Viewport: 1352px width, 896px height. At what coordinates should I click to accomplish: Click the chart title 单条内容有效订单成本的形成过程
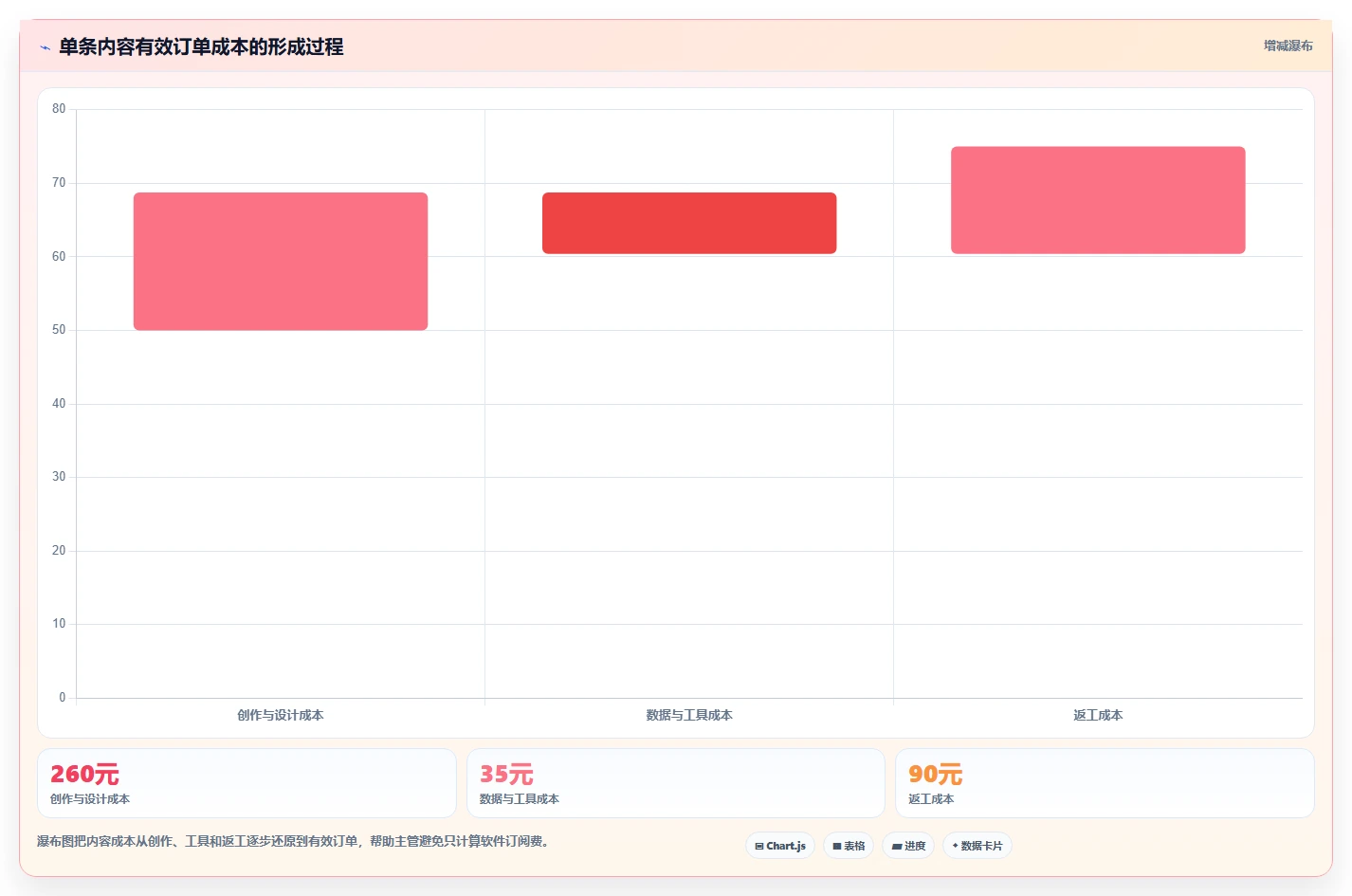[201, 46]
